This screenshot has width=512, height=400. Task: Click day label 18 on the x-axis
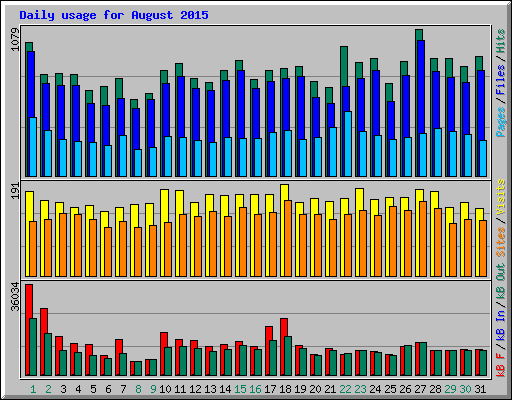point(285,389)
